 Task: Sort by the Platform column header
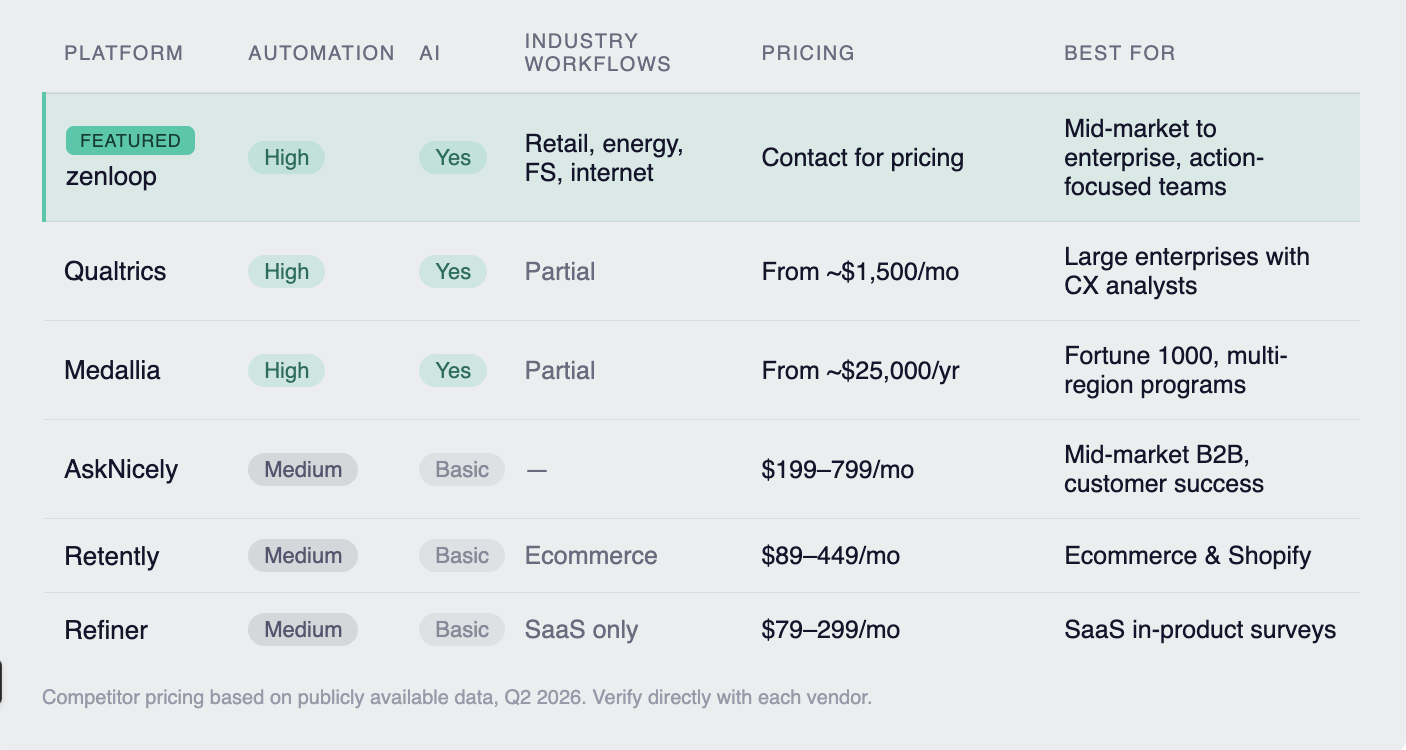pyautogui.click(x=124, y=53)
